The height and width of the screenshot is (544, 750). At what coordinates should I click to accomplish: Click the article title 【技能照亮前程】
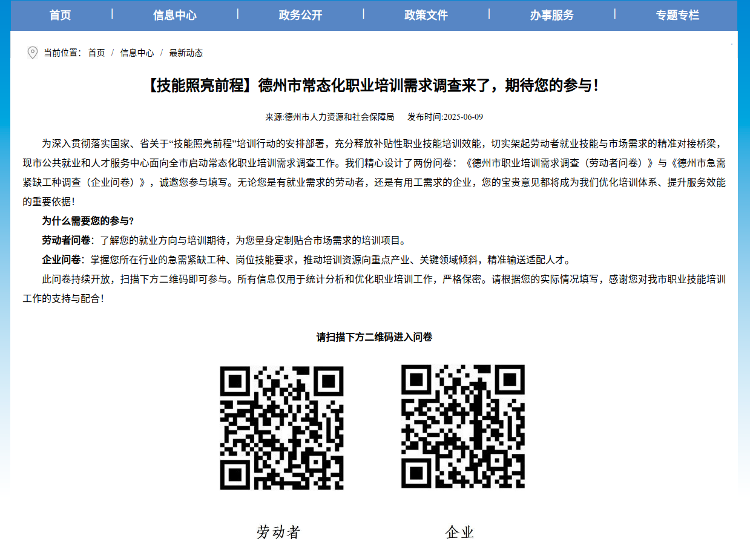point(374,85)
